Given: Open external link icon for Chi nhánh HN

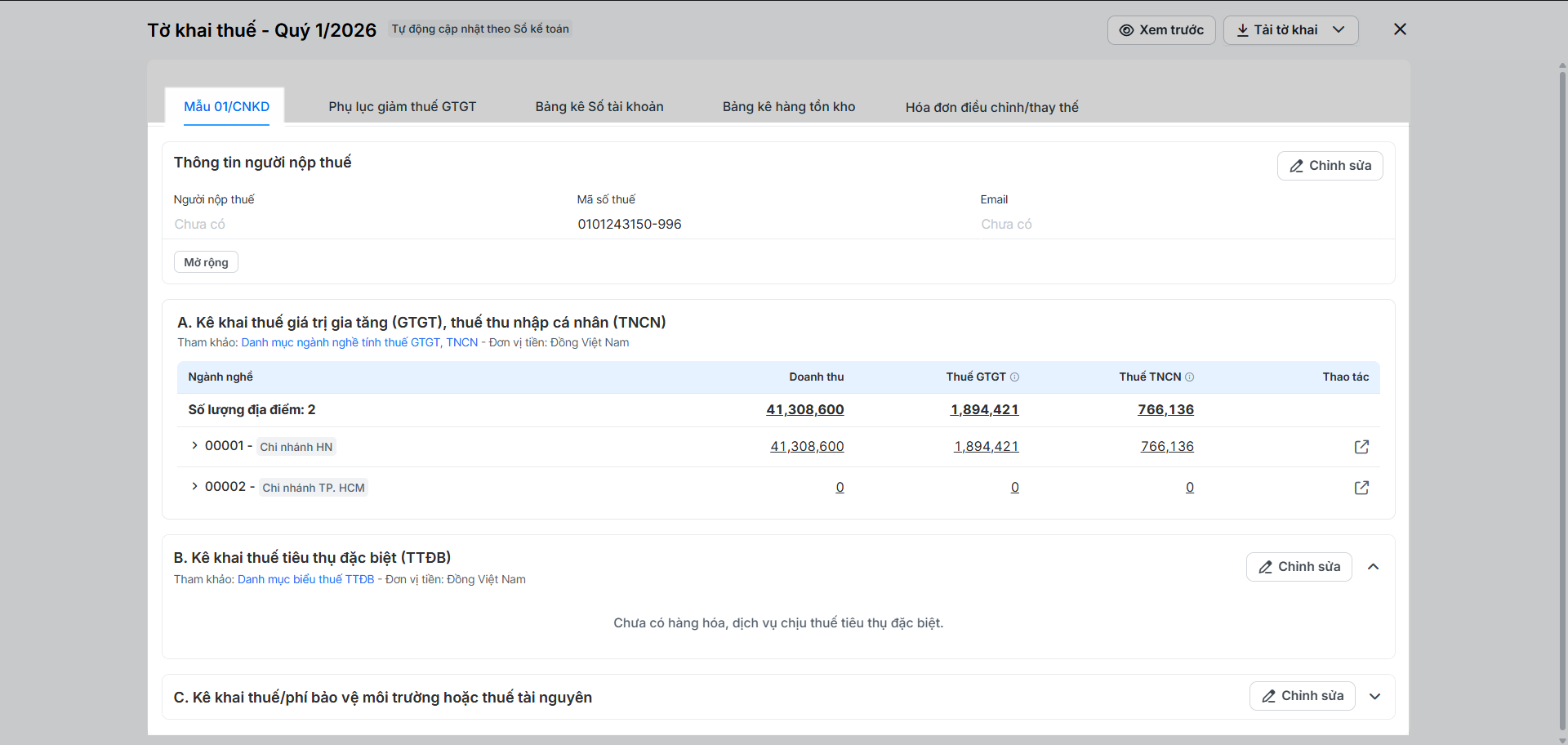Looking at the screenshot, I should [x=1361, y=447].
